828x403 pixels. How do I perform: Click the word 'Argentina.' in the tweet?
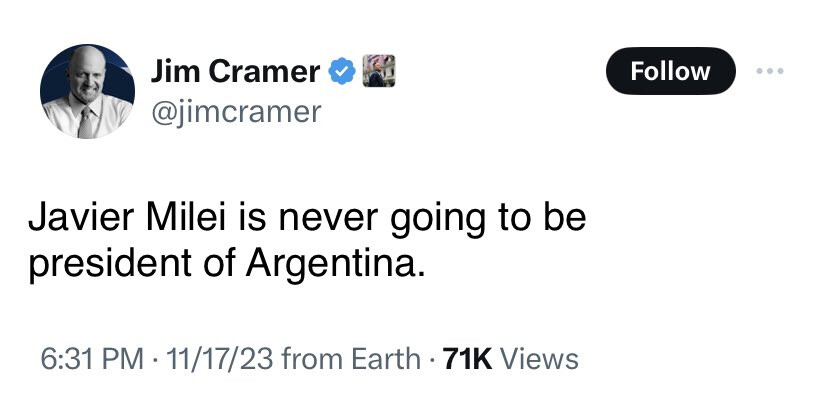point(335,263)
